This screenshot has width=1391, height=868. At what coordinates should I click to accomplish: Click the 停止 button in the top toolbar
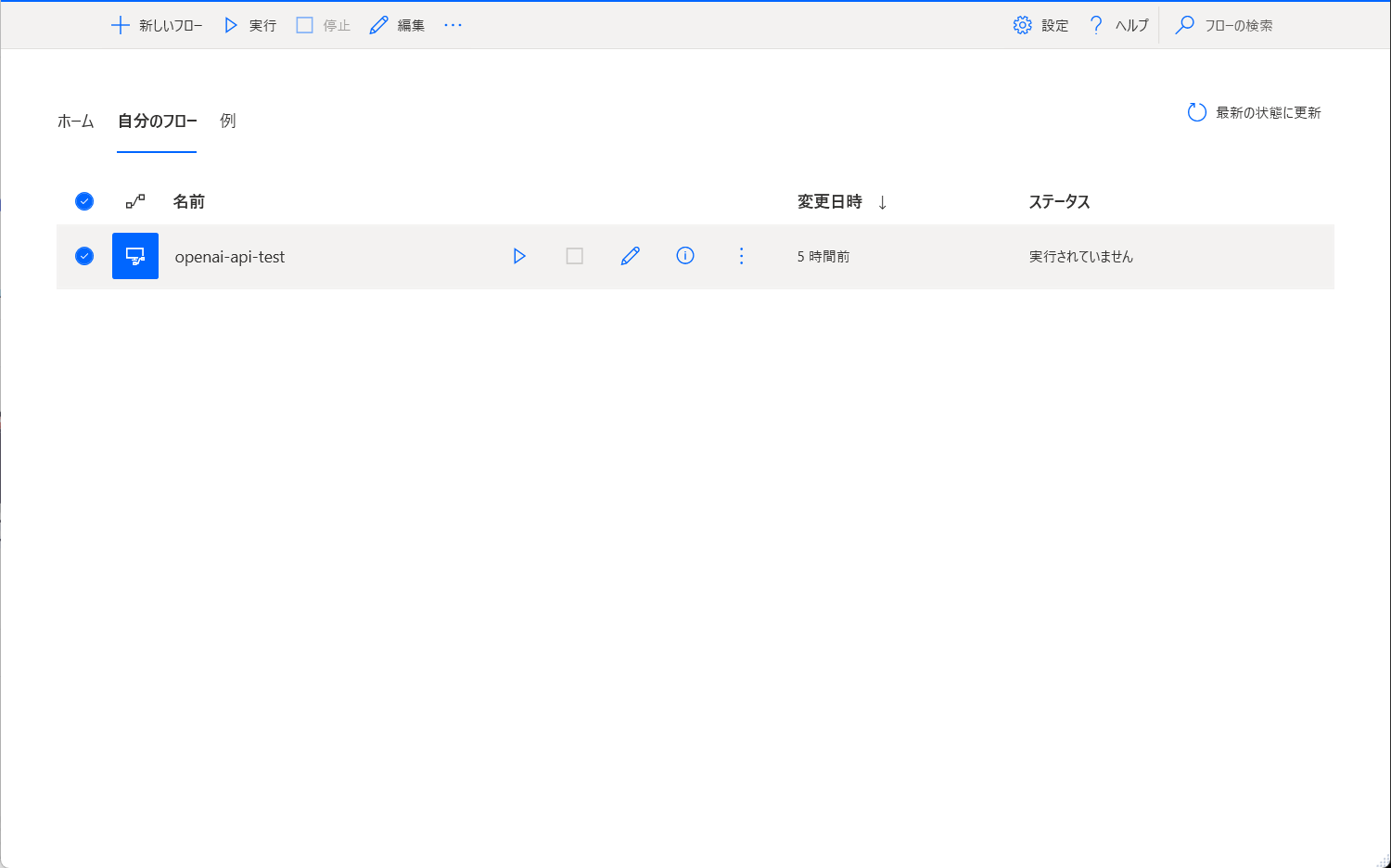point(323,25)
